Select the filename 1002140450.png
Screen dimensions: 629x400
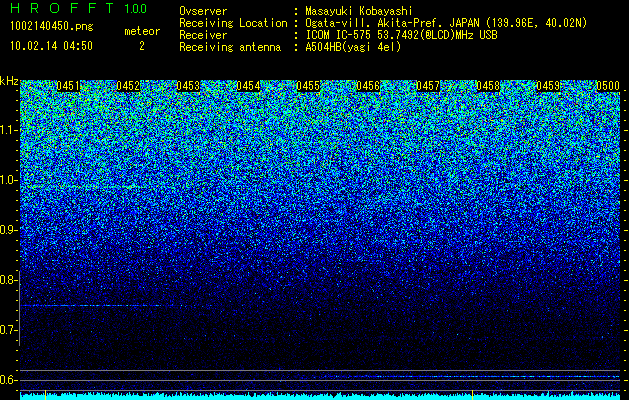click(52, 27)
